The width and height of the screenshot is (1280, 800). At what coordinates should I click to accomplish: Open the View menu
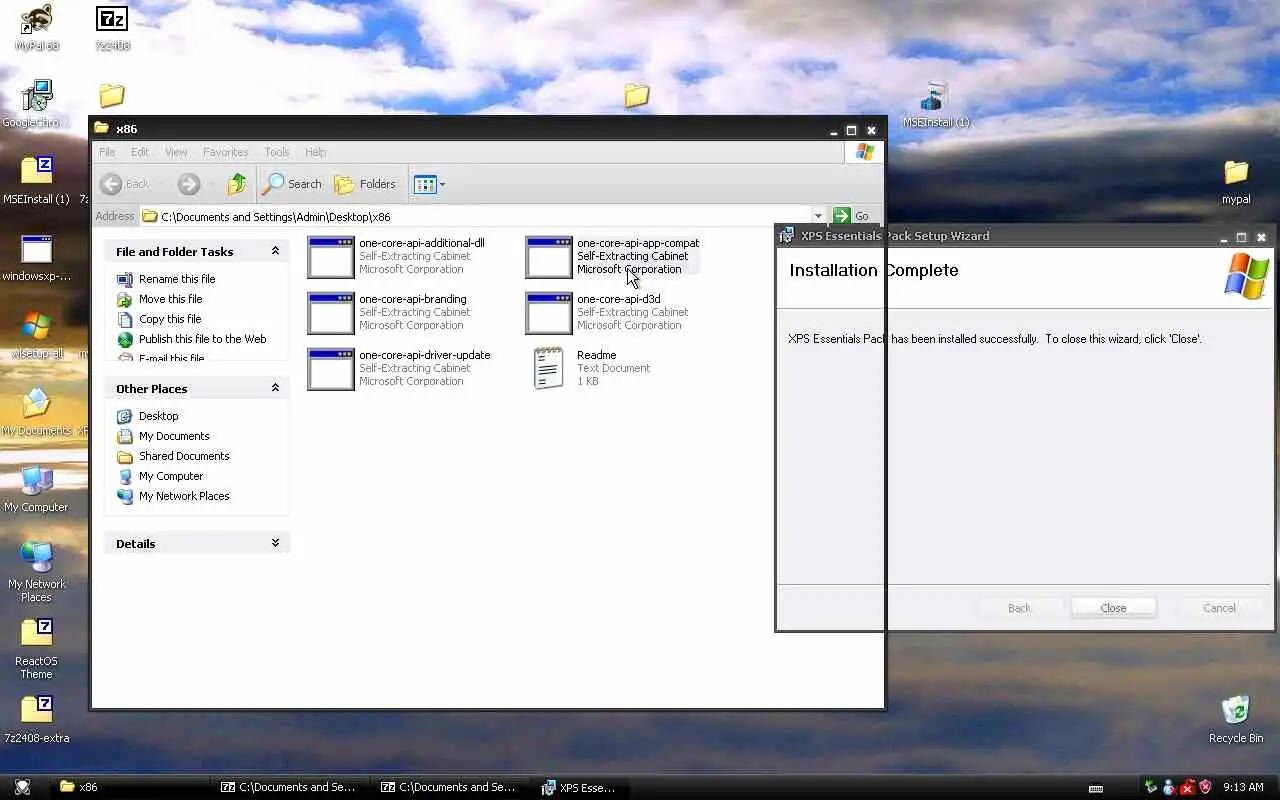click(x=176, y=152)
